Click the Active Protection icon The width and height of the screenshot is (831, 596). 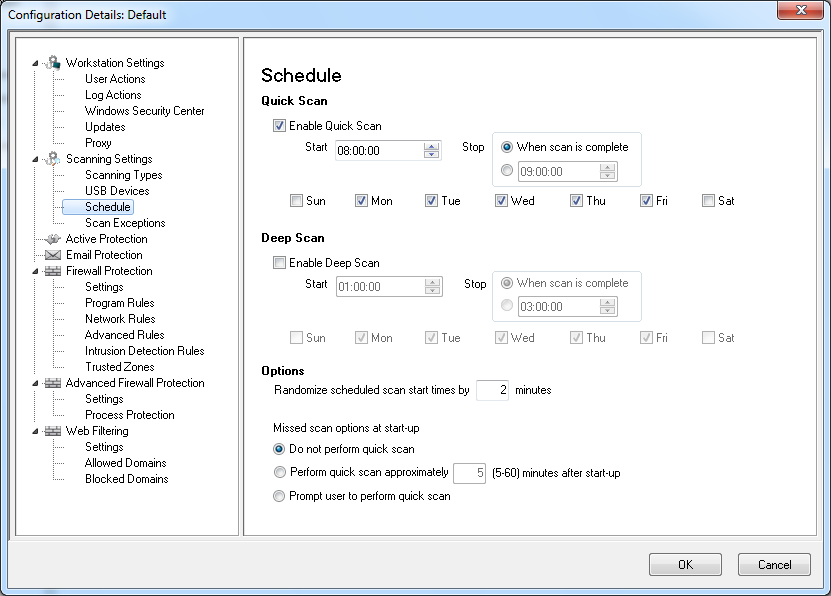click(53, 239)
